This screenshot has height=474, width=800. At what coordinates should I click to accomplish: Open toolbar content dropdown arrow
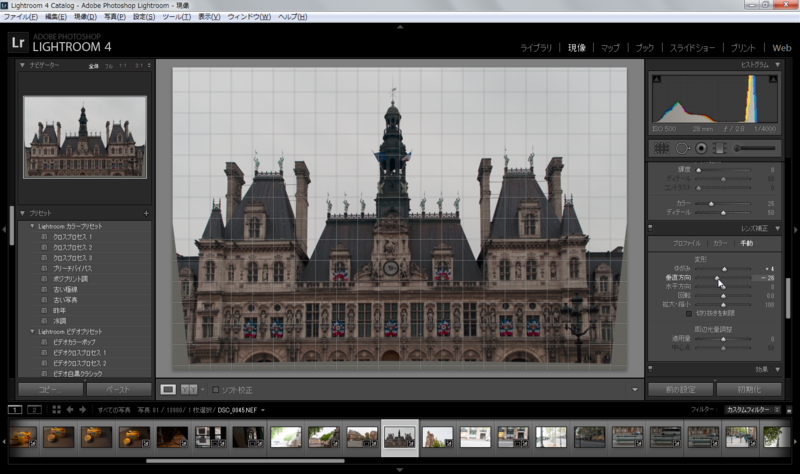[x=635, y=390]
